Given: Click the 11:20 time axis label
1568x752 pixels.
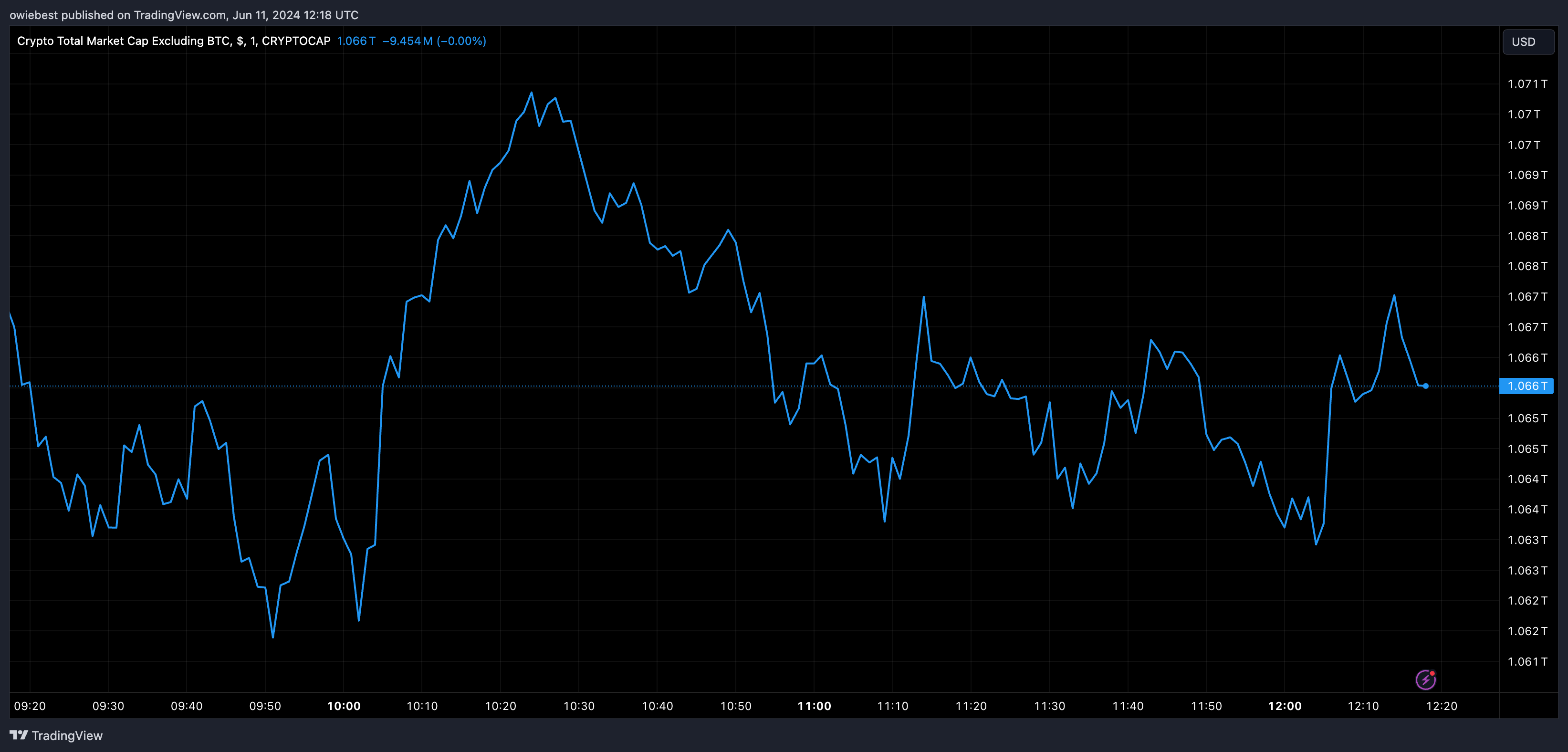Looking at the screenshot, I should coord(972,706).
